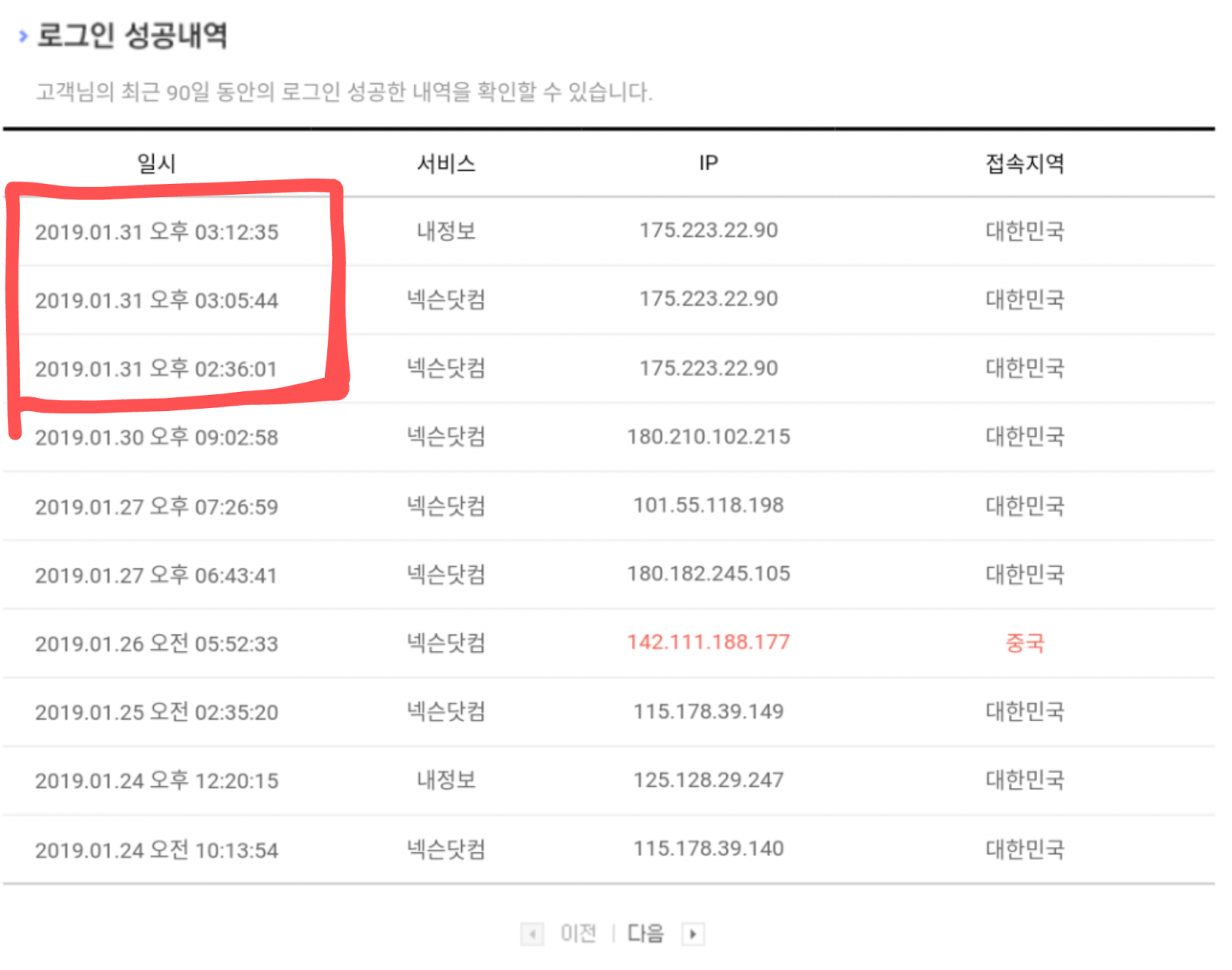Click the right arrow pagination icon

click(693, 933)
